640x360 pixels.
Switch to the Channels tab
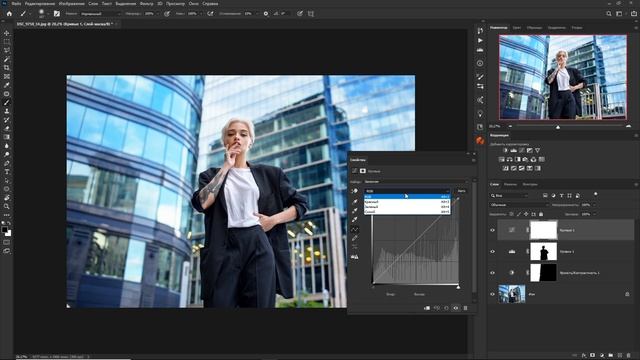click(x=510, y=184)
